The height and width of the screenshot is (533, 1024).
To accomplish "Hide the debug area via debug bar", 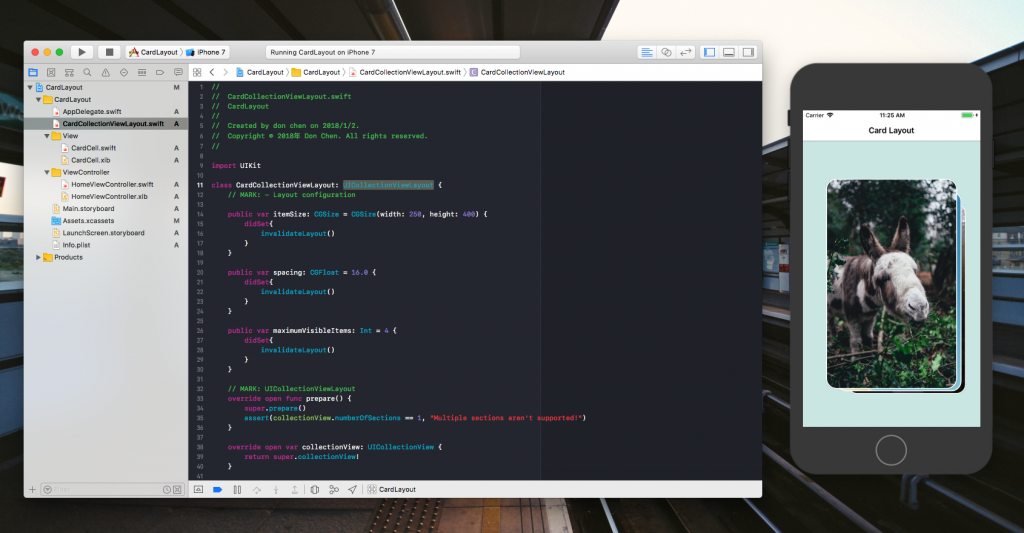I will coord(199,489).
